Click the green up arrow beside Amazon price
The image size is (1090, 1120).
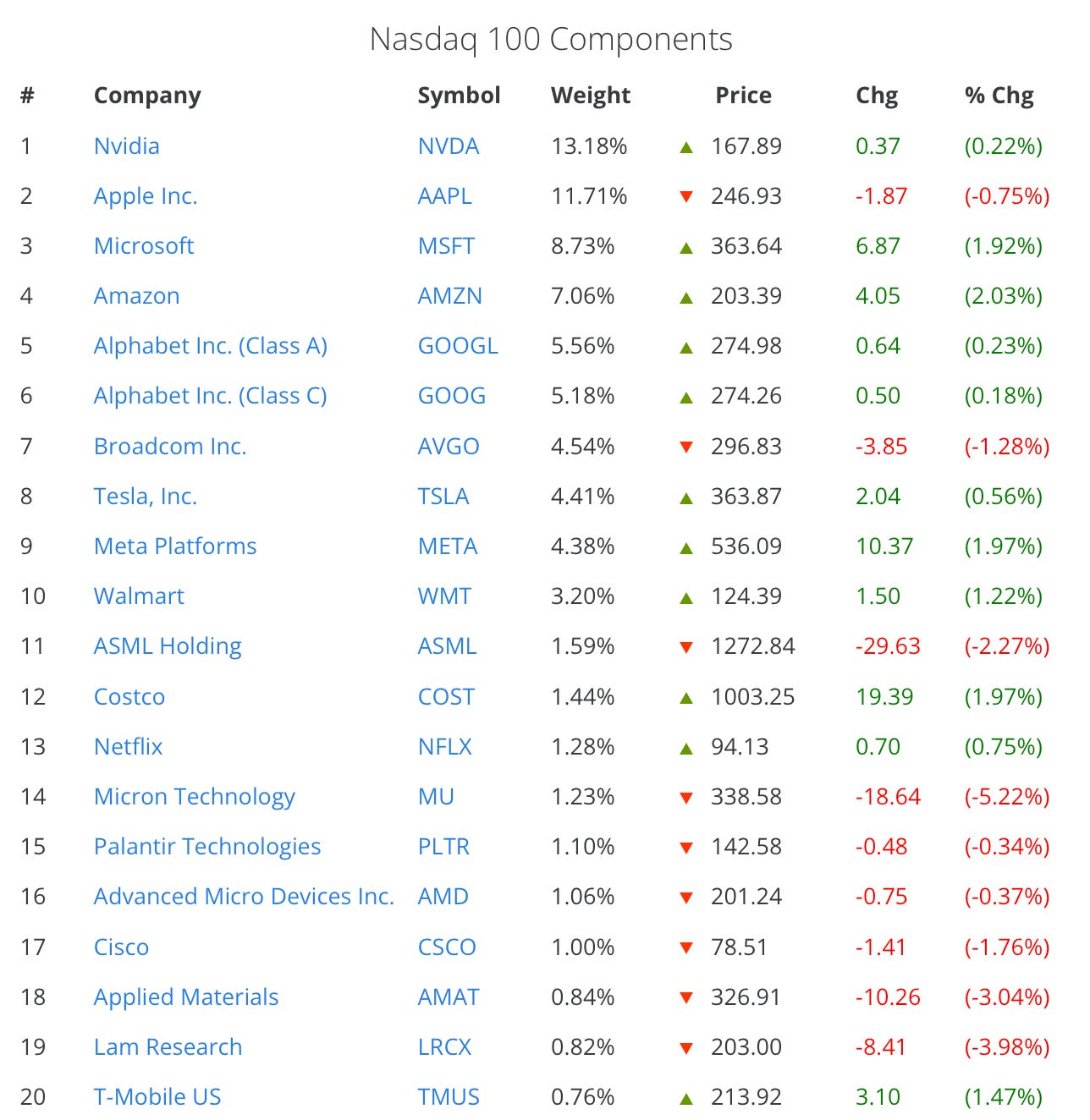tap(686, 297)
